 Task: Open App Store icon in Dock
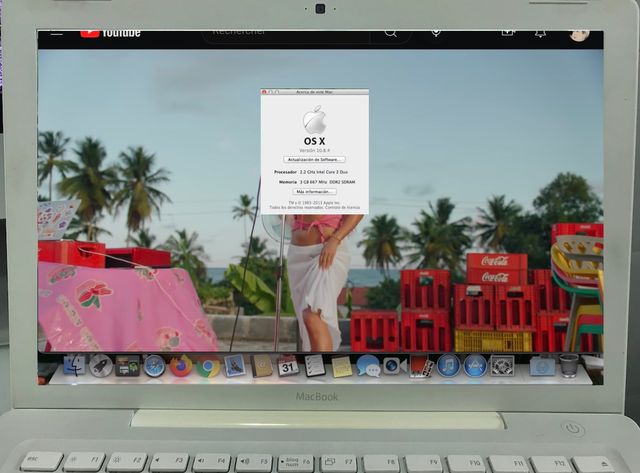coord(475,366)
